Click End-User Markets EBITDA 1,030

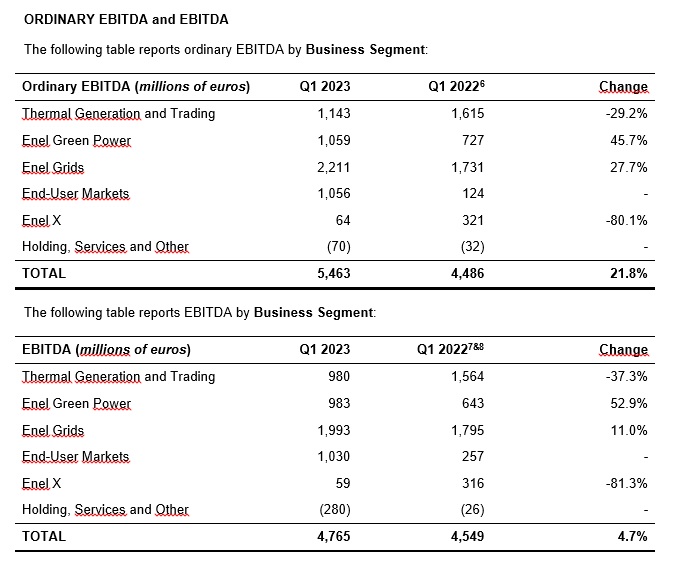coord(334,456)
